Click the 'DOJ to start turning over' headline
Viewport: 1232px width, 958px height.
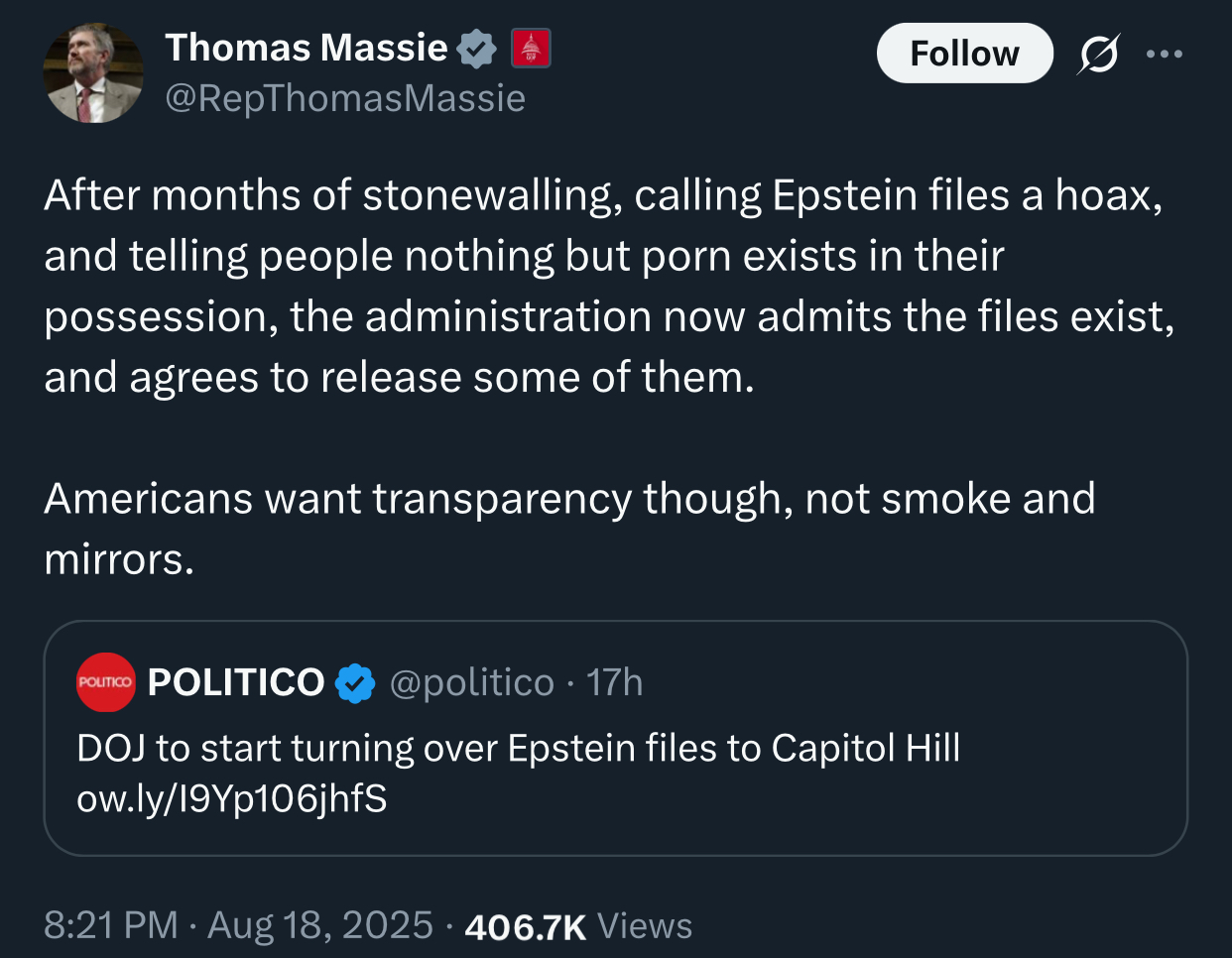[518, 748]
